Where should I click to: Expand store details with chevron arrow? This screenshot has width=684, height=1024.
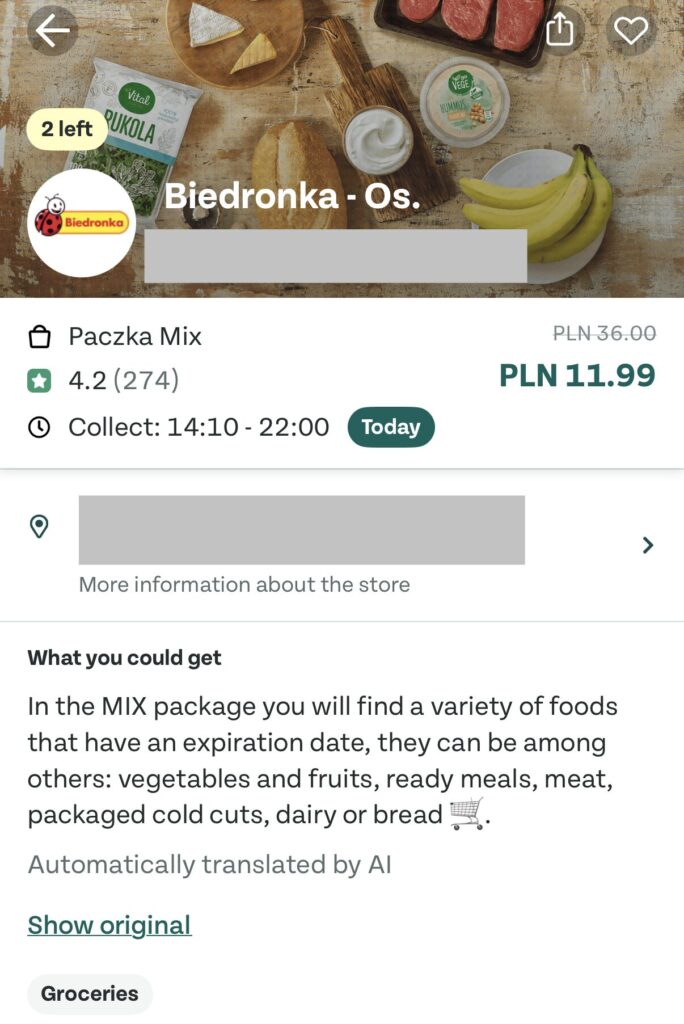[x=648, y=545]
